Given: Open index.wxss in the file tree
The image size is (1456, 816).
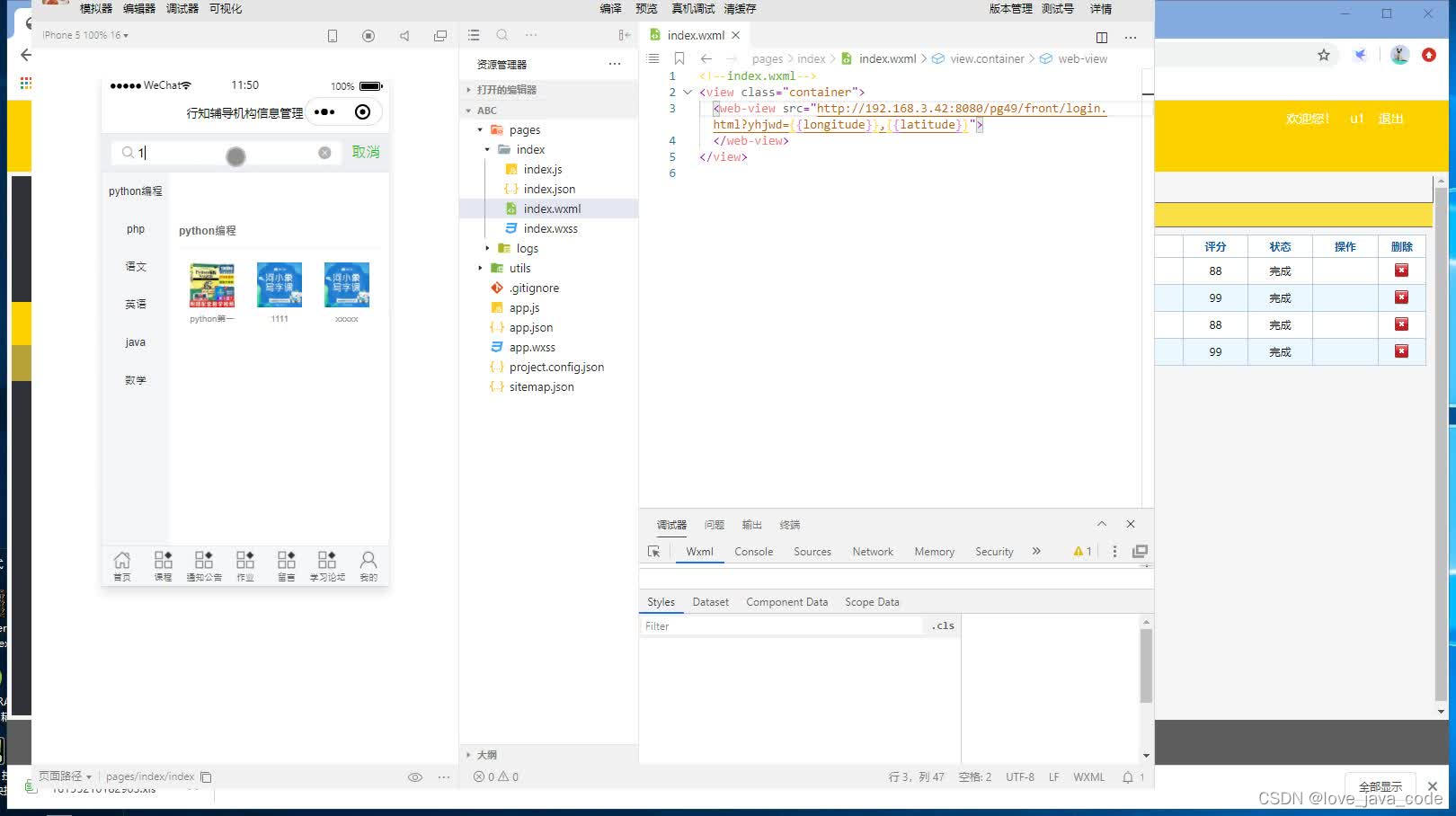Looking at the screenshot, I should (x=550, y=229).
